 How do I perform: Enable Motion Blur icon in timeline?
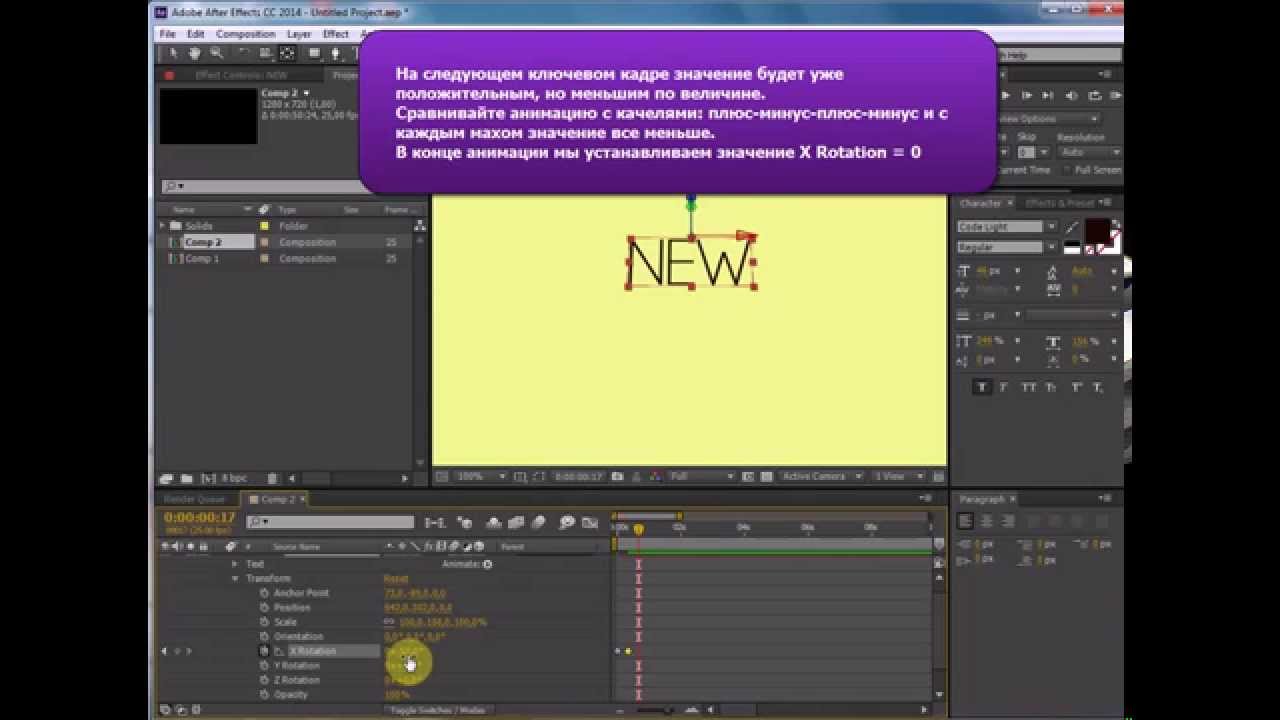point(539,522)
